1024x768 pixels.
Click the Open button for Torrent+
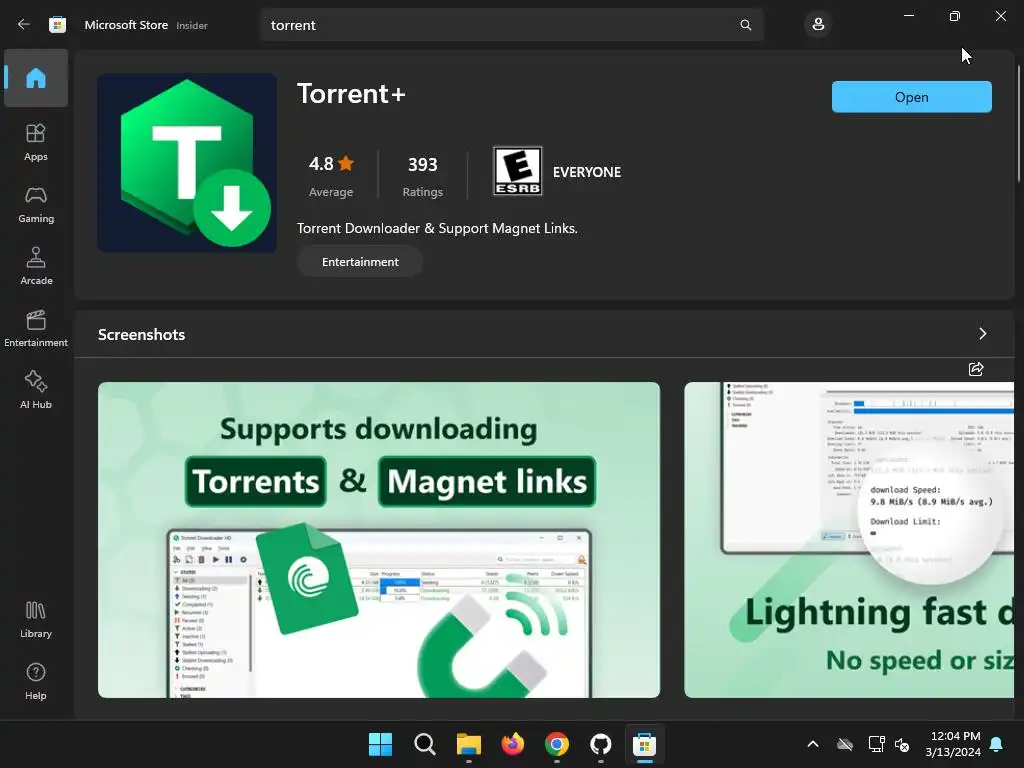(x=911, y=97)
